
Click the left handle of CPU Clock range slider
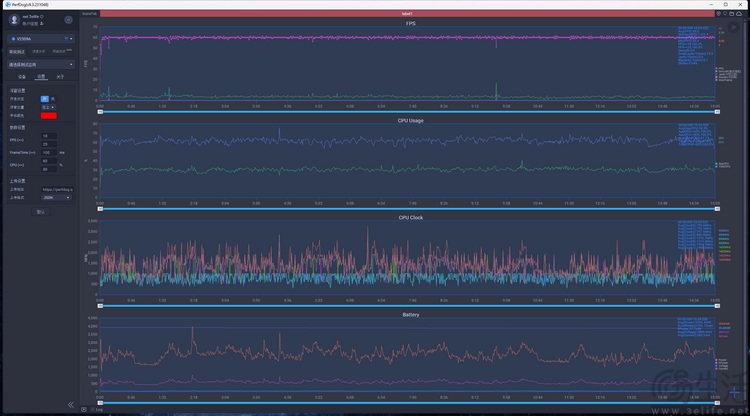[100, 306]
